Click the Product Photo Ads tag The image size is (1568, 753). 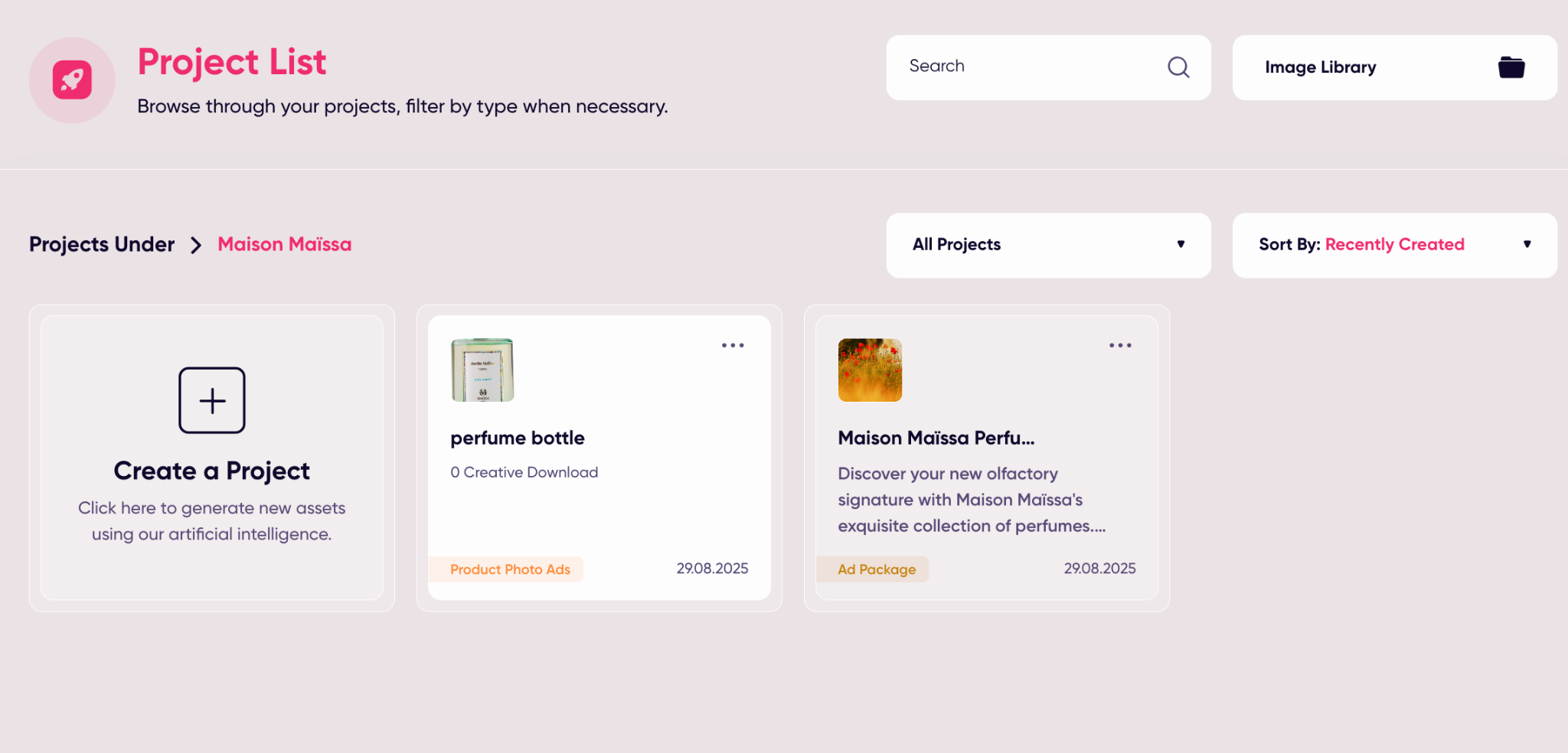[x=510, y=569]
